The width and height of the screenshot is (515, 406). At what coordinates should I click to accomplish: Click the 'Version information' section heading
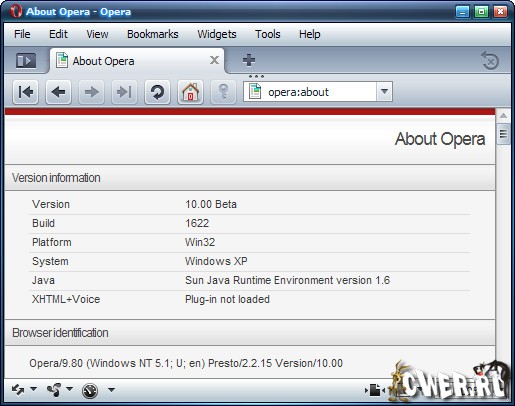tap(56, 178)
